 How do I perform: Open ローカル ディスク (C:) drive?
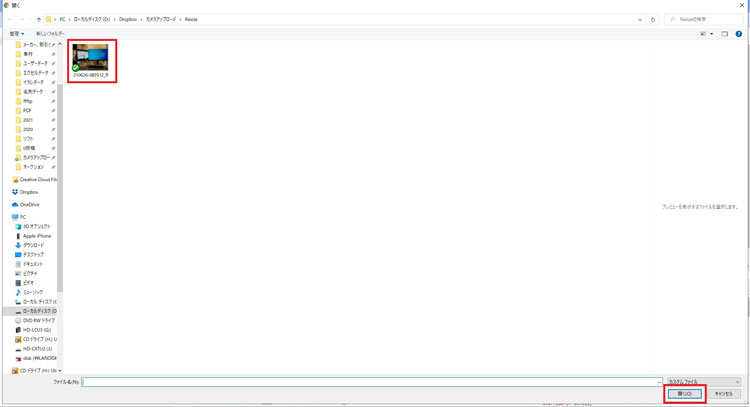coord(39,302)
